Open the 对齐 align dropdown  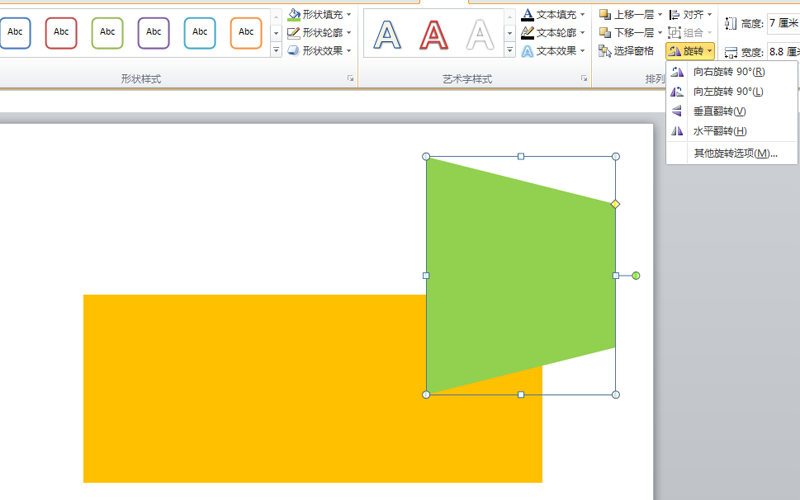pyautogui.click(x=691, y=14)
